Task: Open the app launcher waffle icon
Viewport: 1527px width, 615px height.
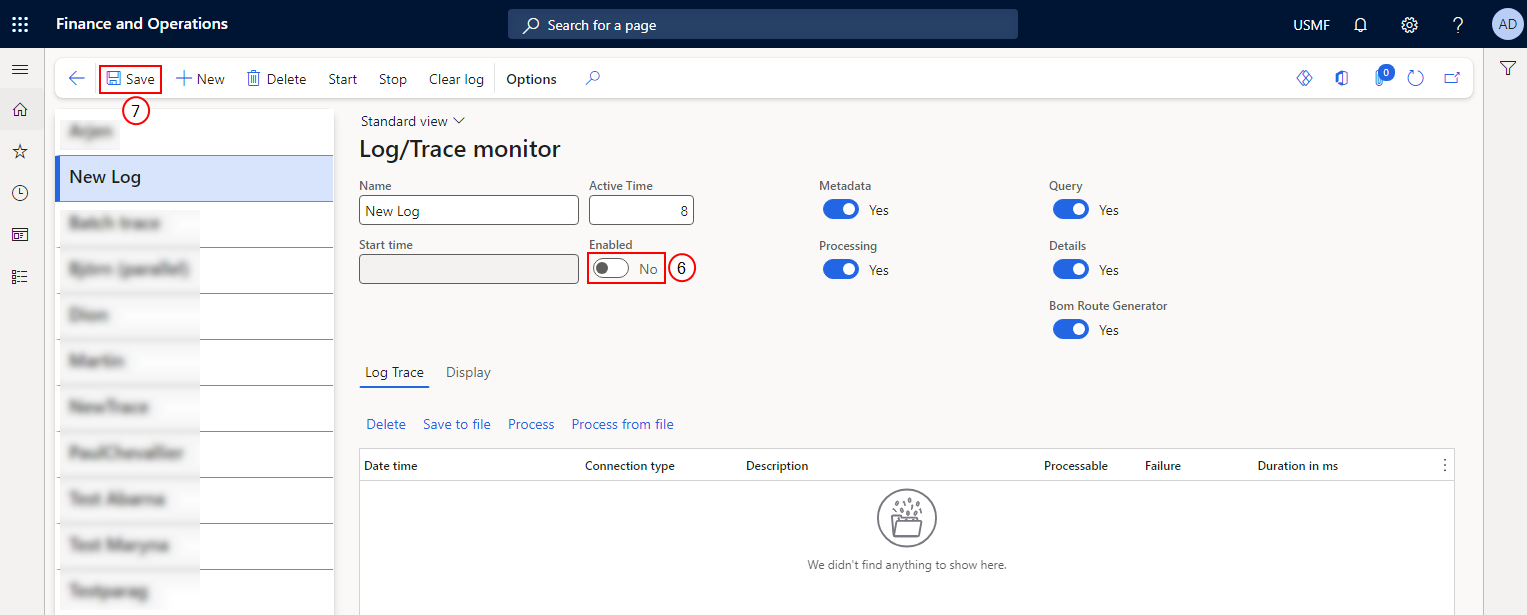Action: pos(20,24)
